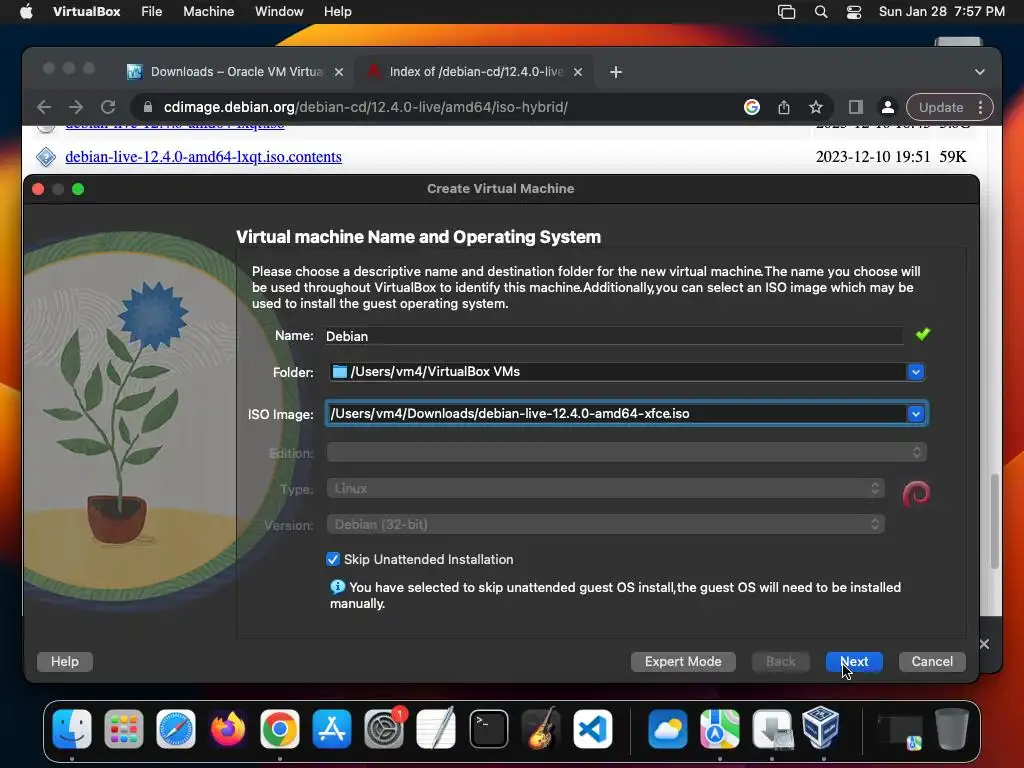Open Launchpad from the dock

click(123, 728)
